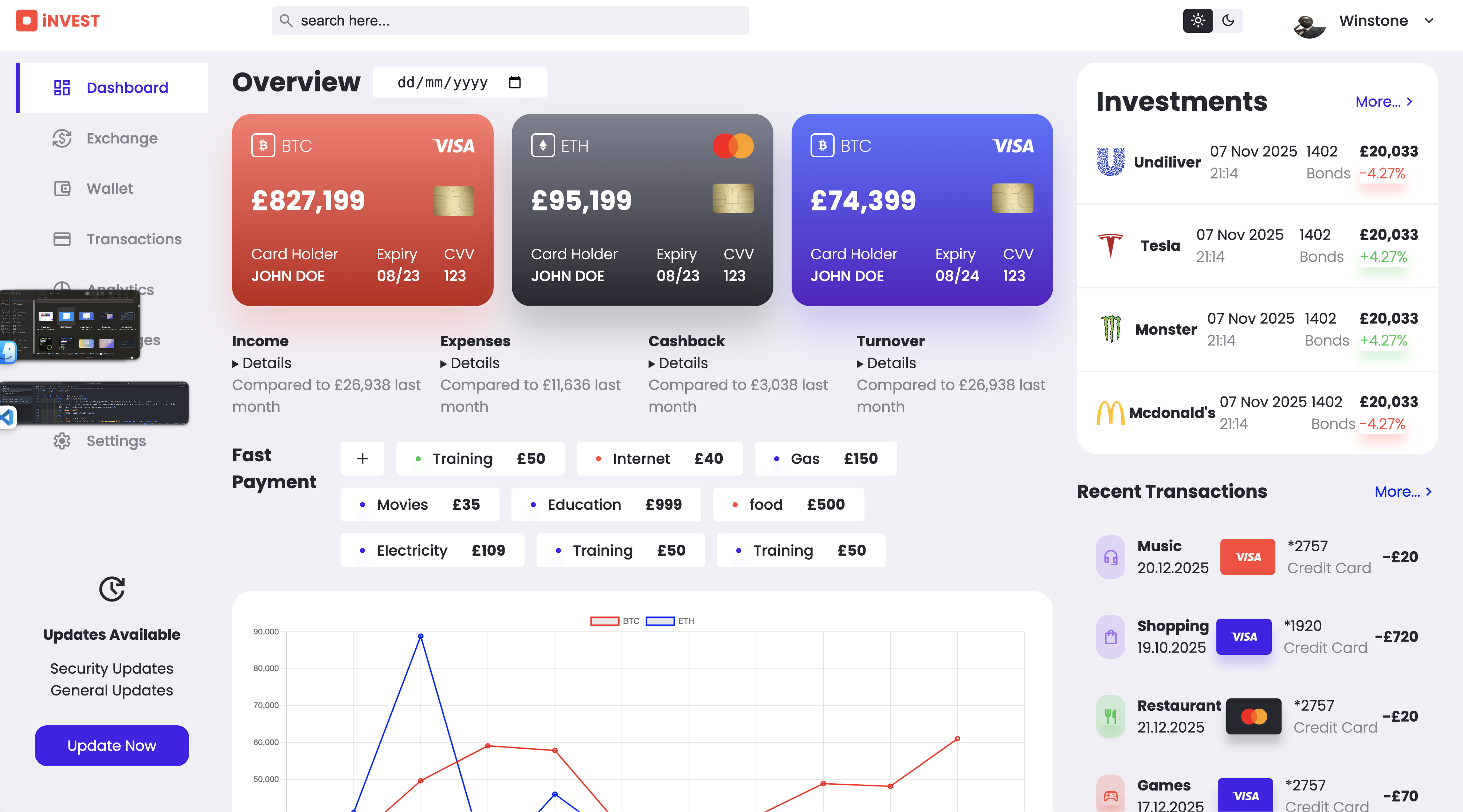The height and width of the screenshot is (812, 1463).
Task: Click the Shopping -£720 amount
Action: tap(1397, 636)
